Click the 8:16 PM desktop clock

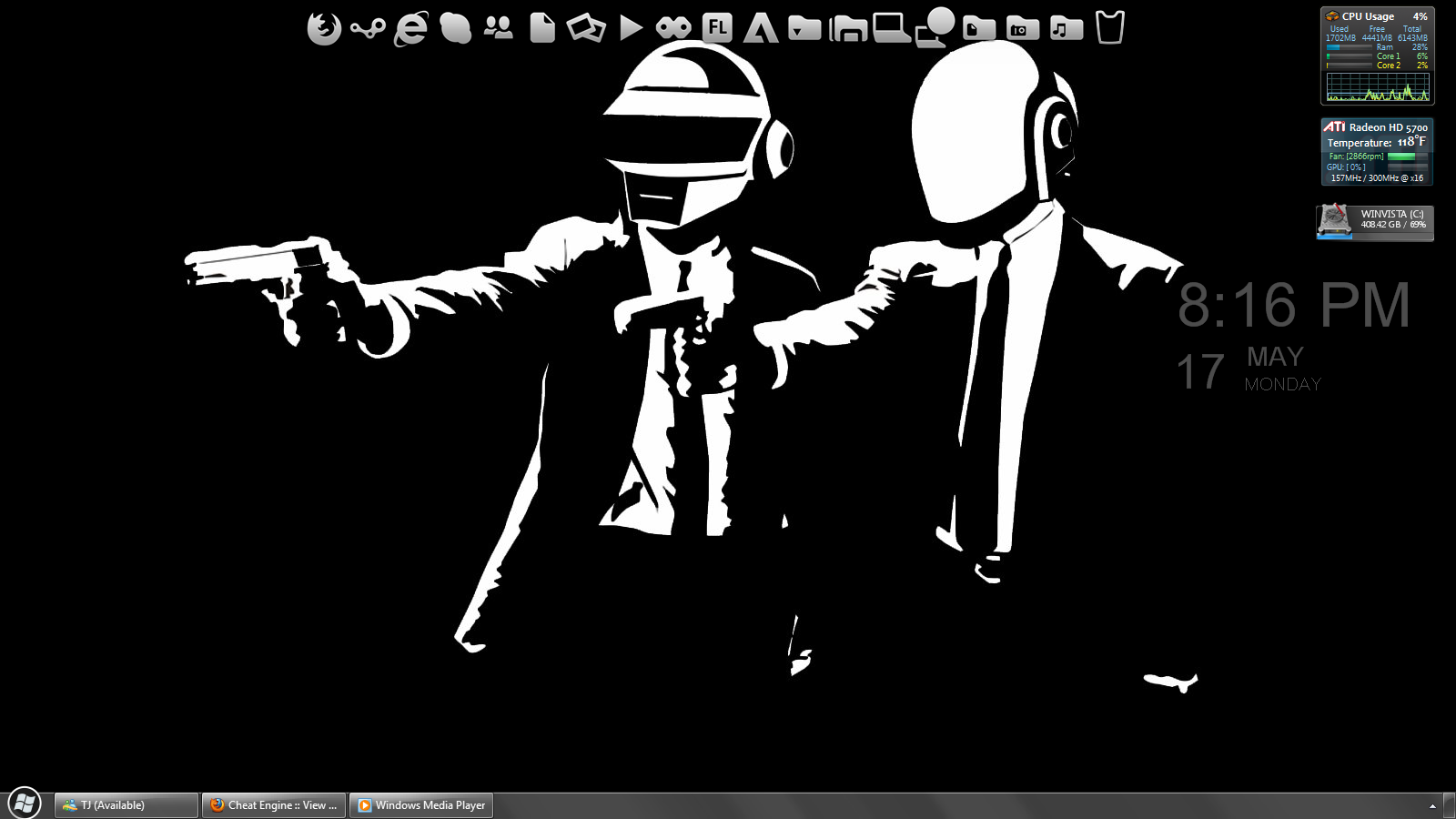(1294, 305)
